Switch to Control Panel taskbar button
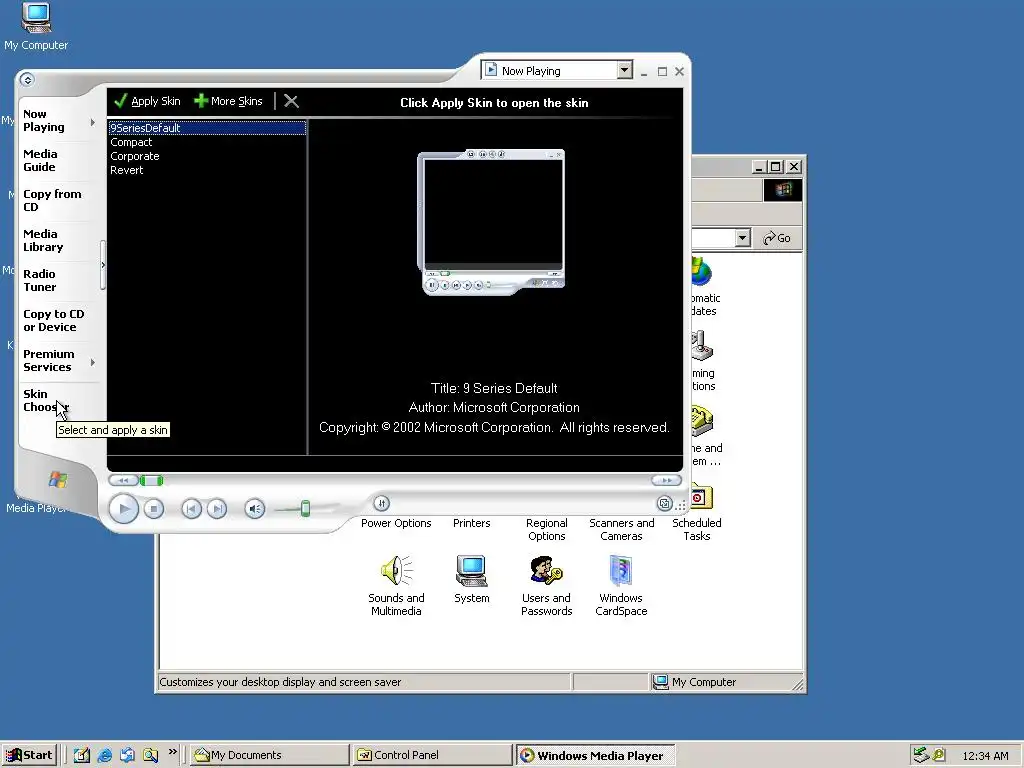The width and height of the screenshot is (1024, 768). point(432,755)
